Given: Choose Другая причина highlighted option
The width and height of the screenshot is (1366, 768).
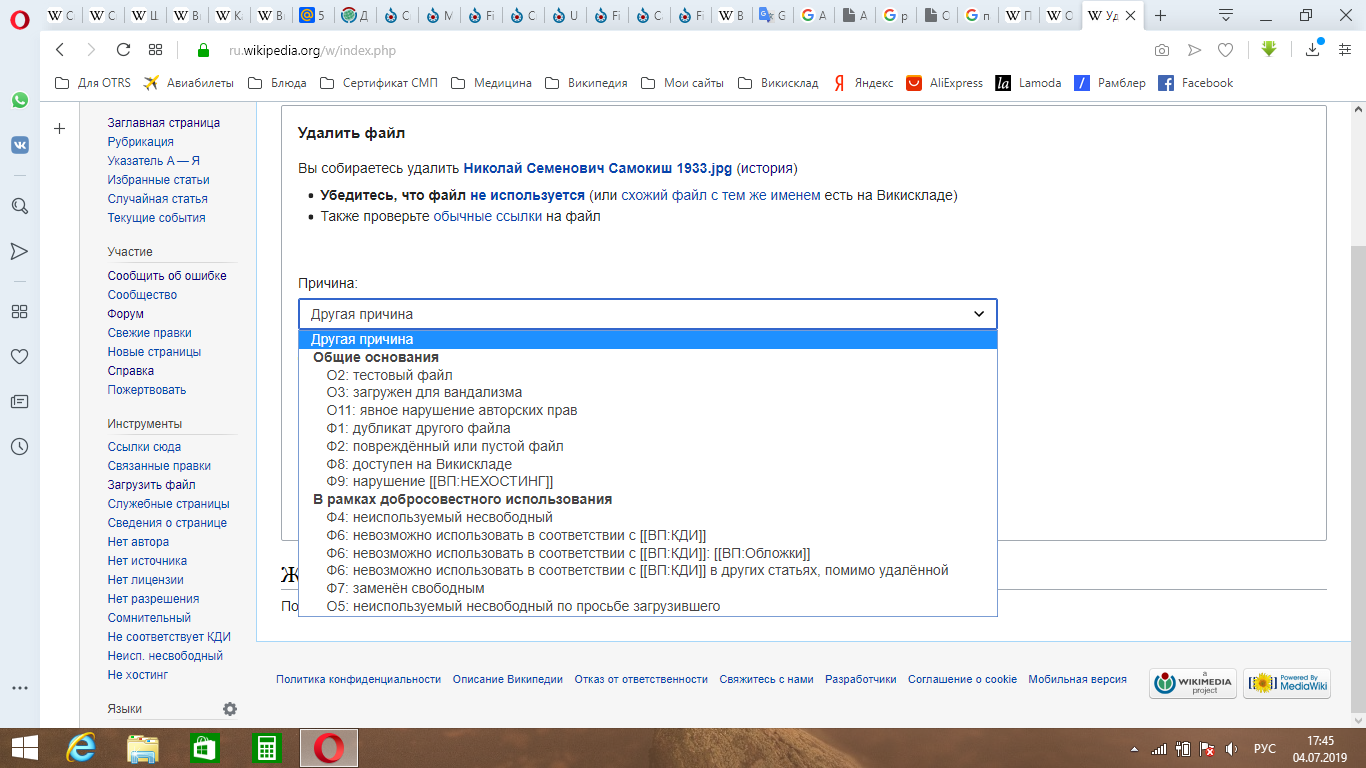Looking at the screenshot, I should [648, 339].
